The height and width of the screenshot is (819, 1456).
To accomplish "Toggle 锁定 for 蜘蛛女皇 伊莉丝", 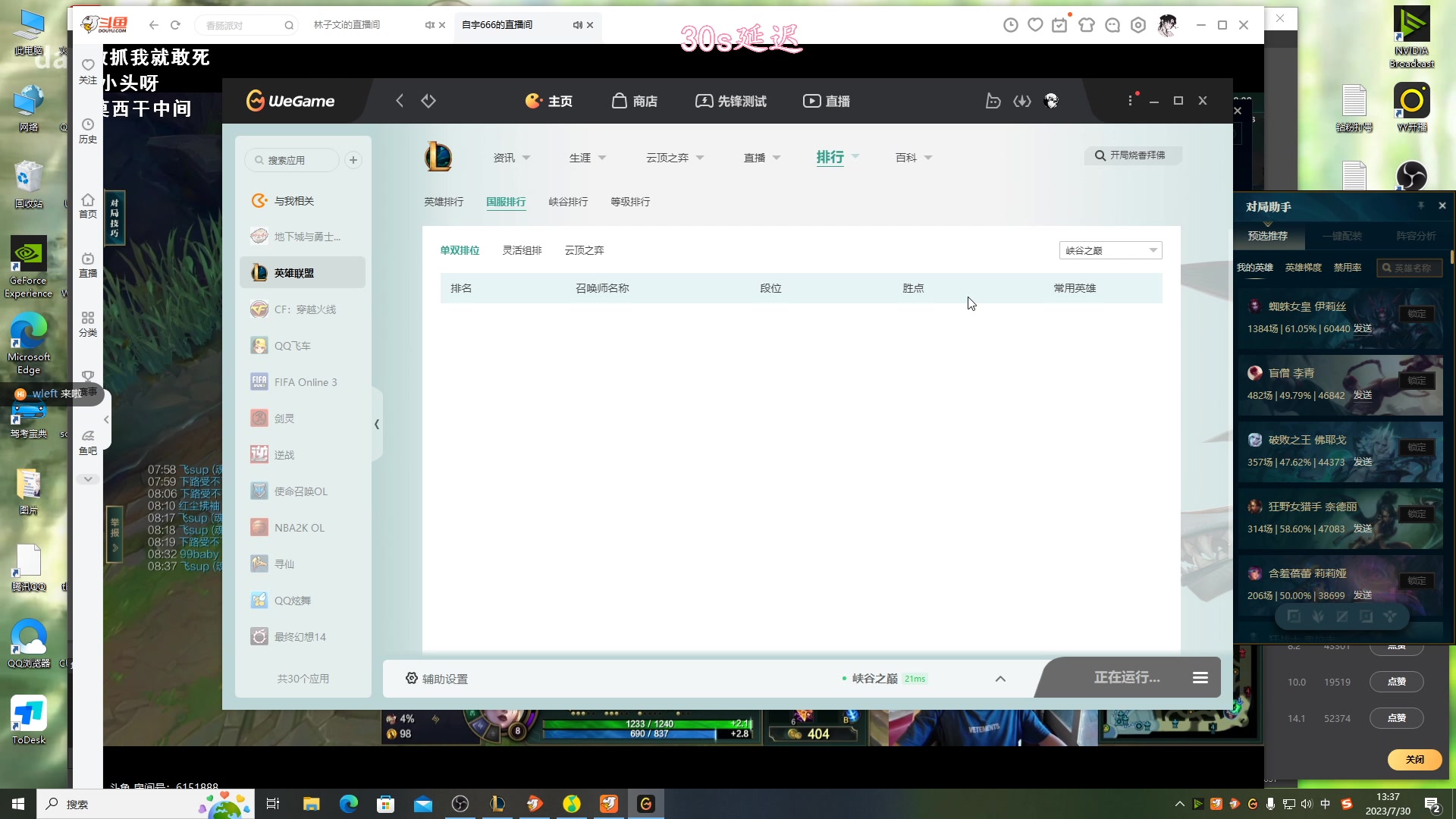I will [x=1417, y=314].
